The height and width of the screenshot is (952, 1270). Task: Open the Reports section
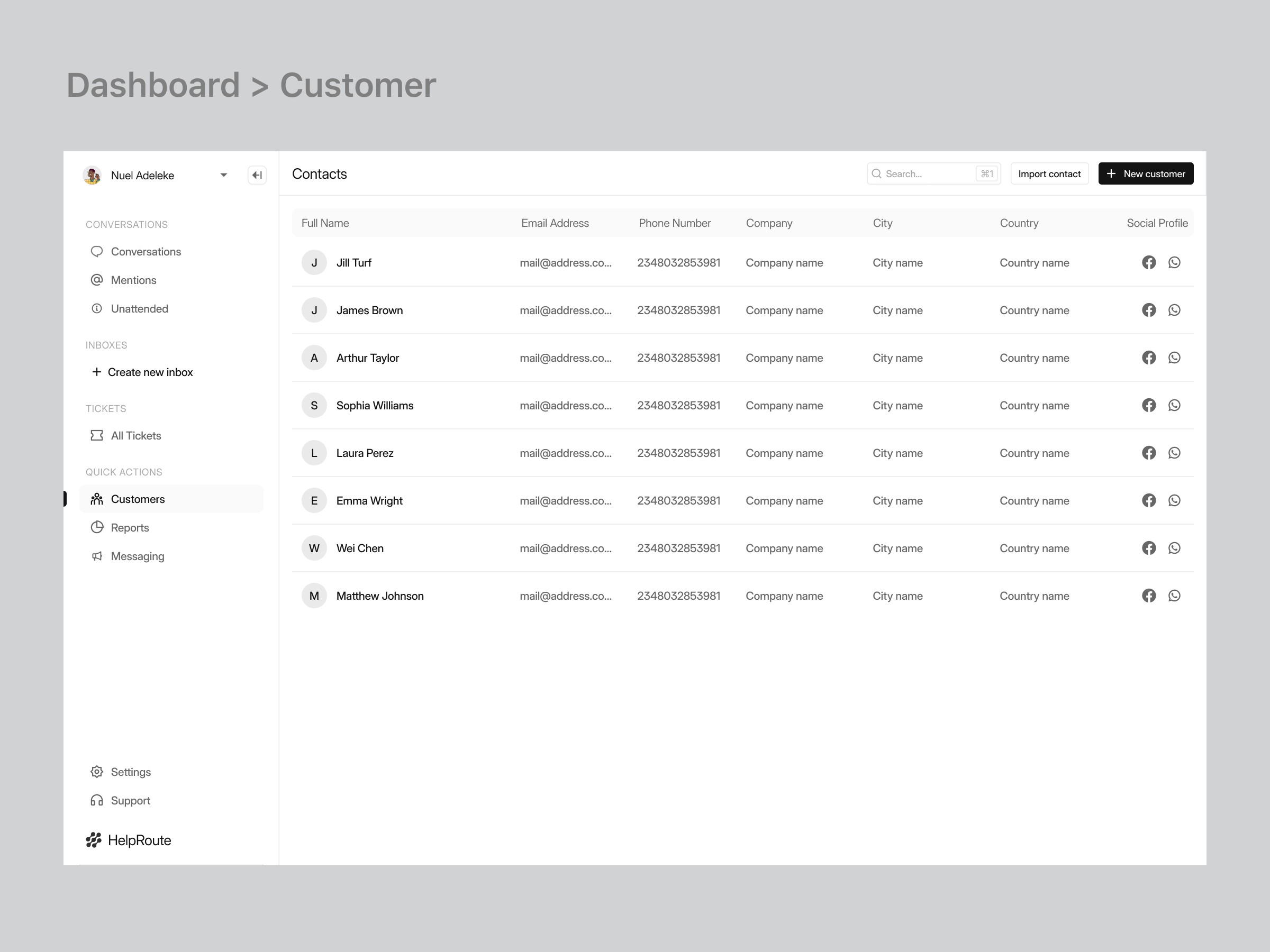coord(129,527)
